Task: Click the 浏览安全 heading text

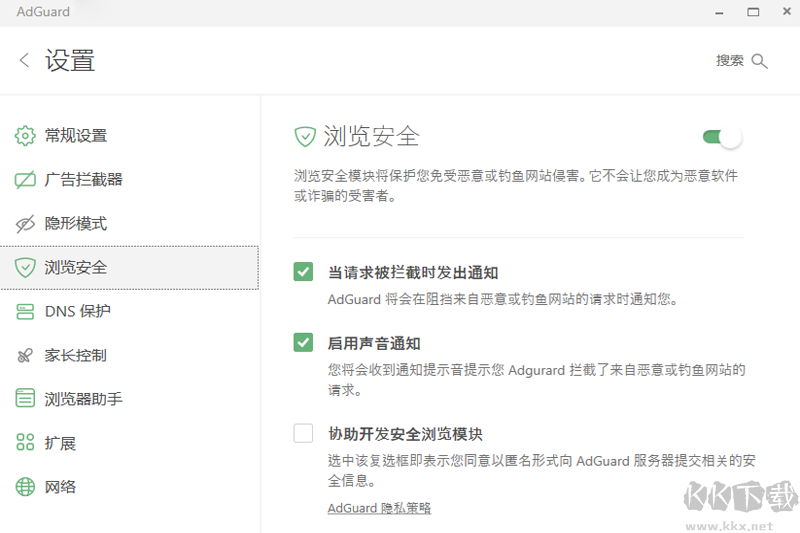Action: click(371, 137)
